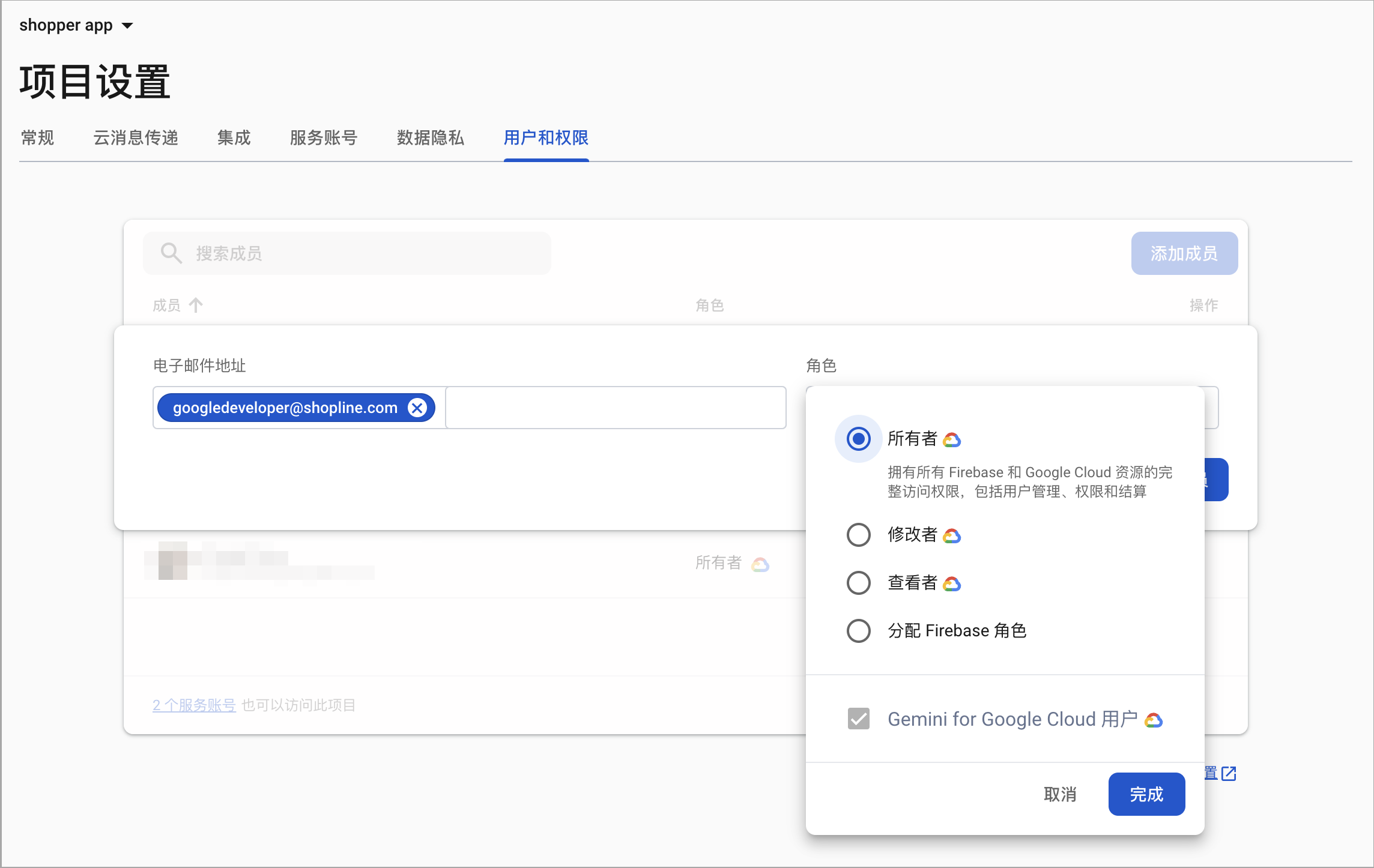Focus the 搜索成员 search field

pos(347,253)
